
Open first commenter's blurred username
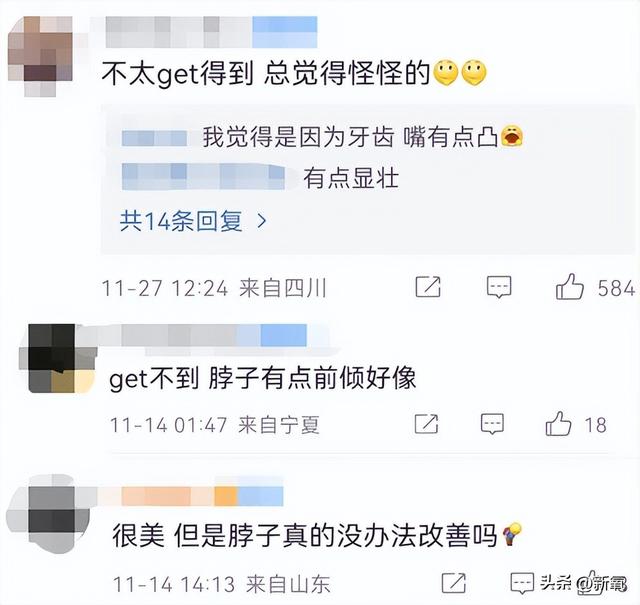tap(211, 32)
